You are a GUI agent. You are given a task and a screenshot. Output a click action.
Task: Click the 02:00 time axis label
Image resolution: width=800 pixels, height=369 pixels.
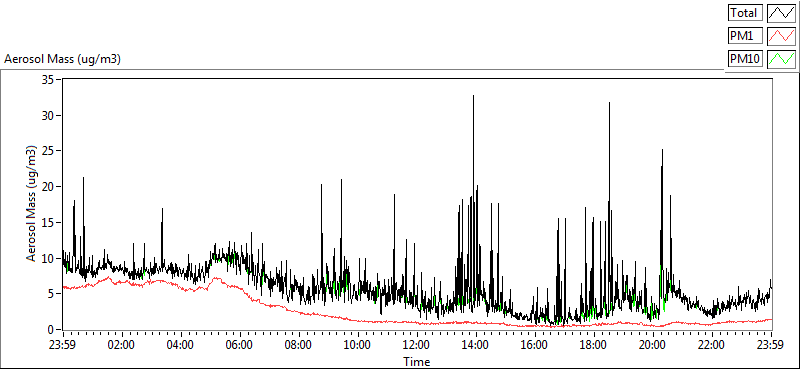[121, 344]
